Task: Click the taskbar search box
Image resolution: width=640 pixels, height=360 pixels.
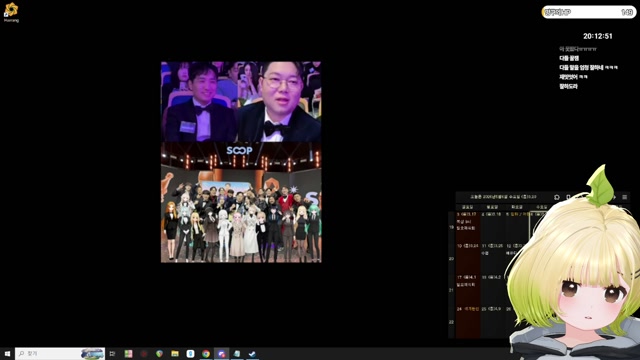Action: (60, 353)
